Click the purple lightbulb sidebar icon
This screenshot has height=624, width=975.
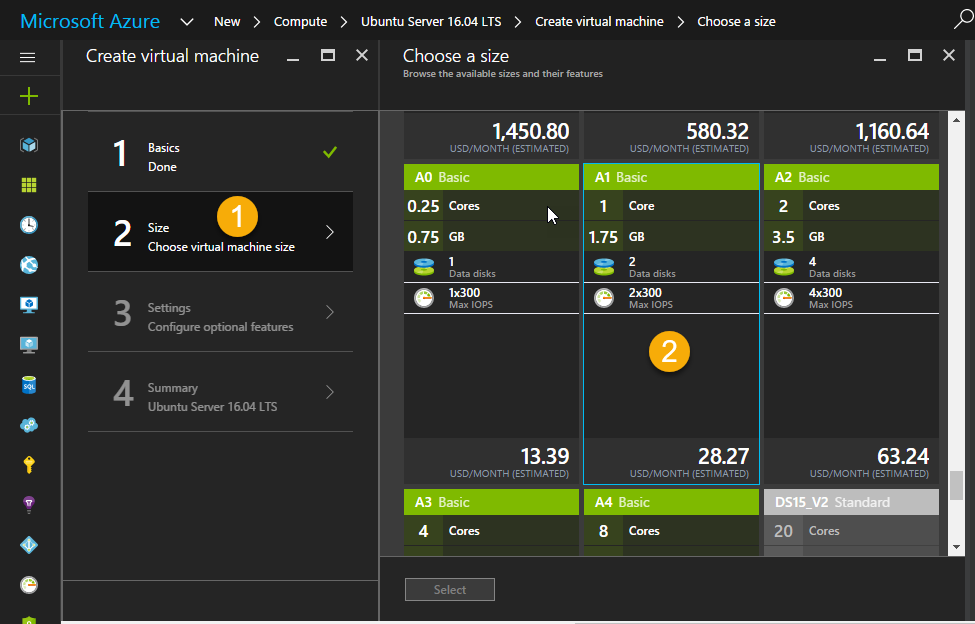pyautogui.click(x=29, y=505)
